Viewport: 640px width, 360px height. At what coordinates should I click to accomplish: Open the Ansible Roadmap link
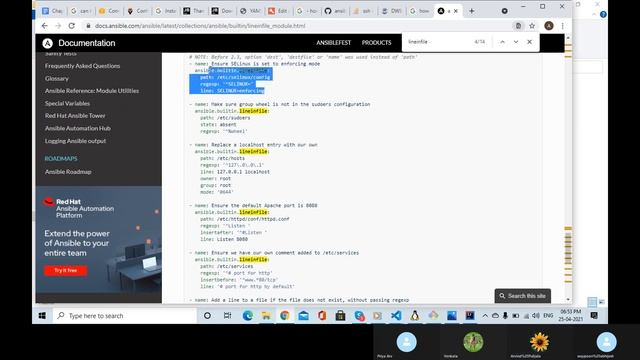click(68, 172)
